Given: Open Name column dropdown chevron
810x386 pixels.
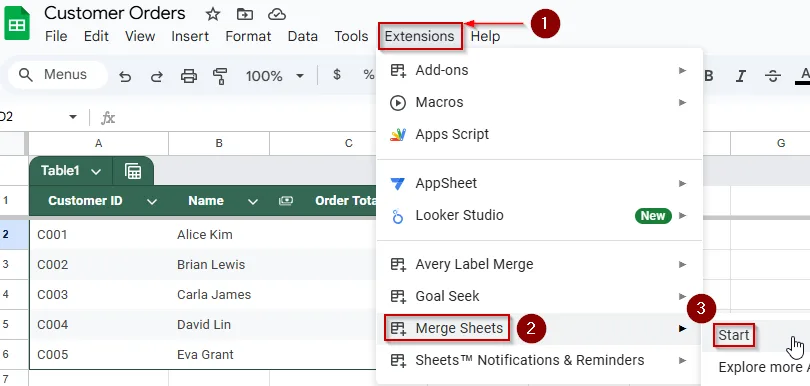Looking at the screenshot, I should [253, 202].
